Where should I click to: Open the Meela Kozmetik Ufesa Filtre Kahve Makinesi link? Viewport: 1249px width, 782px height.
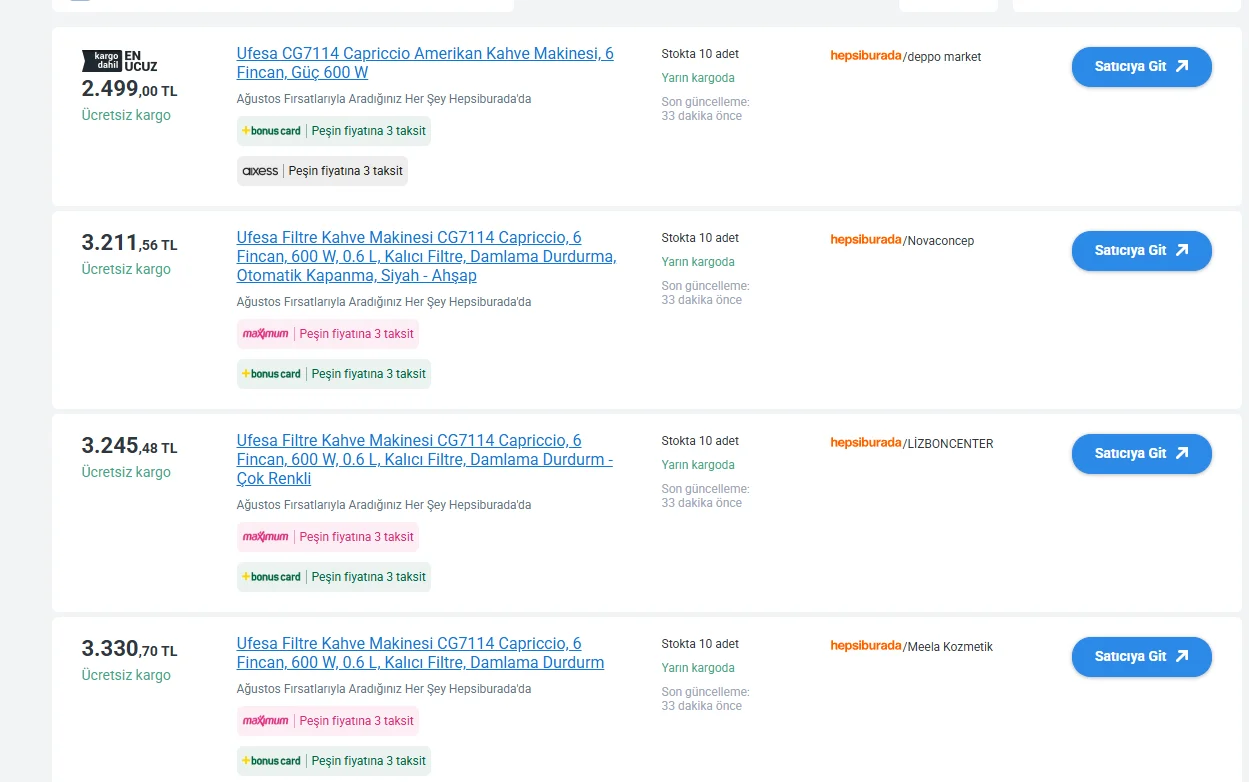(420, 653)
